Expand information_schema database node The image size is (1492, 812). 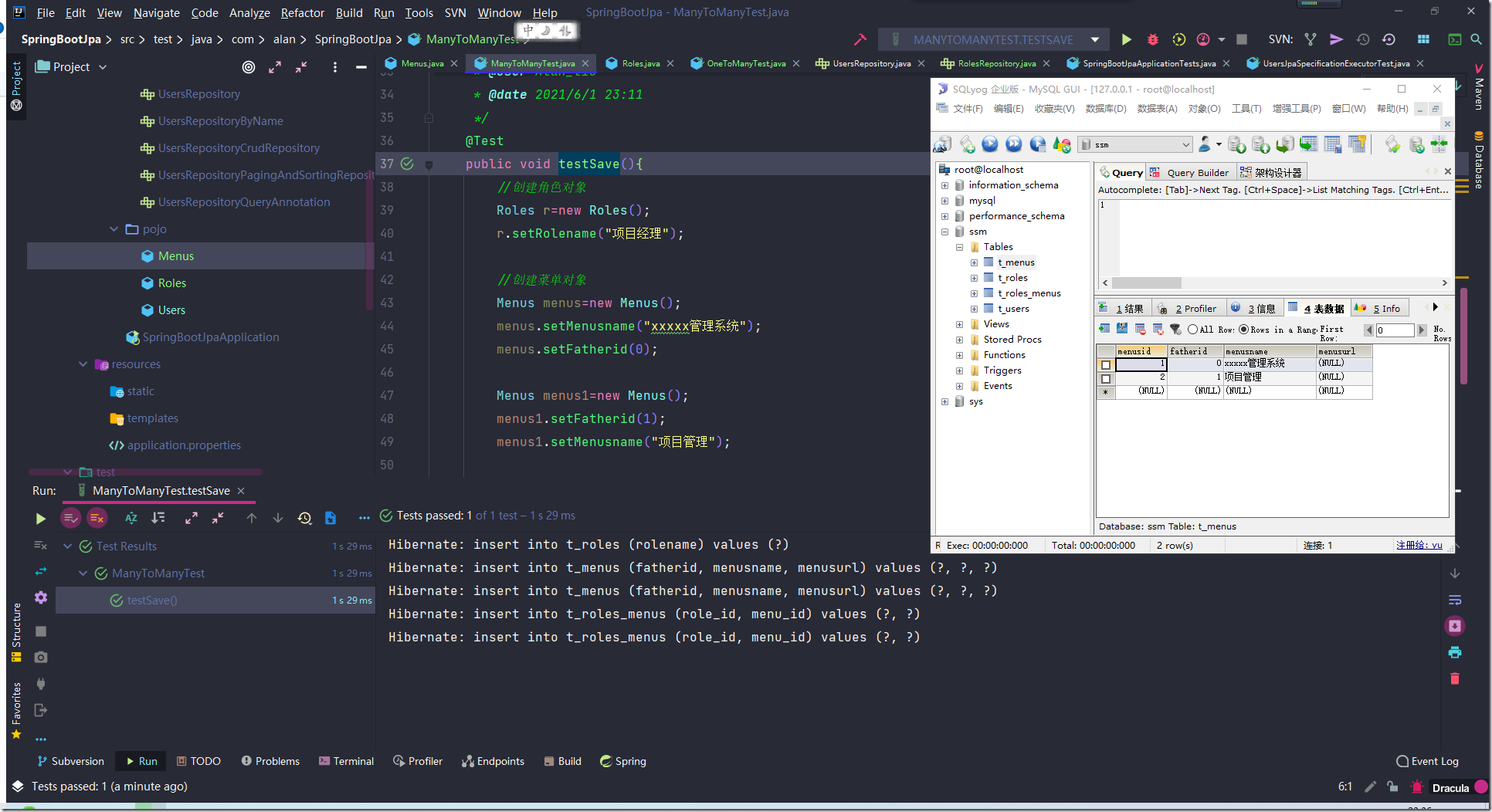tap(944, 185)
